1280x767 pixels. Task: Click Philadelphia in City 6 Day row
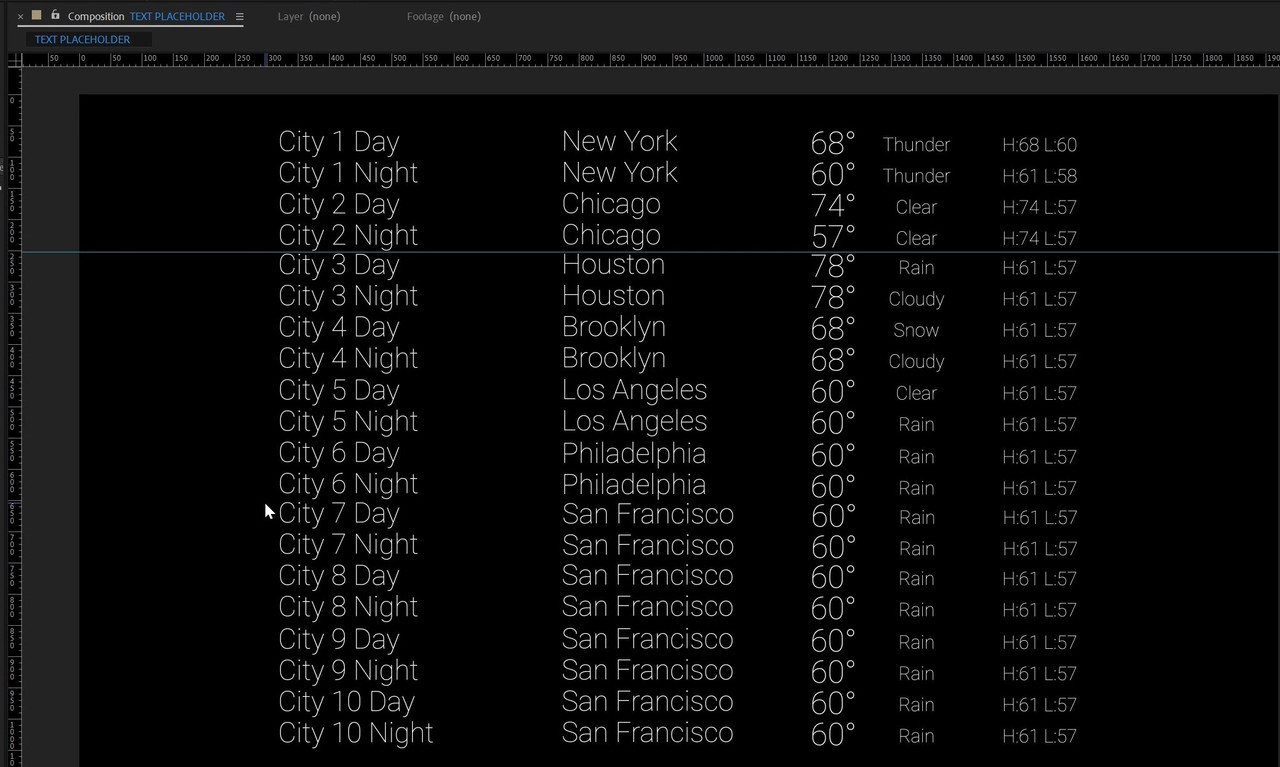(634, 454)
